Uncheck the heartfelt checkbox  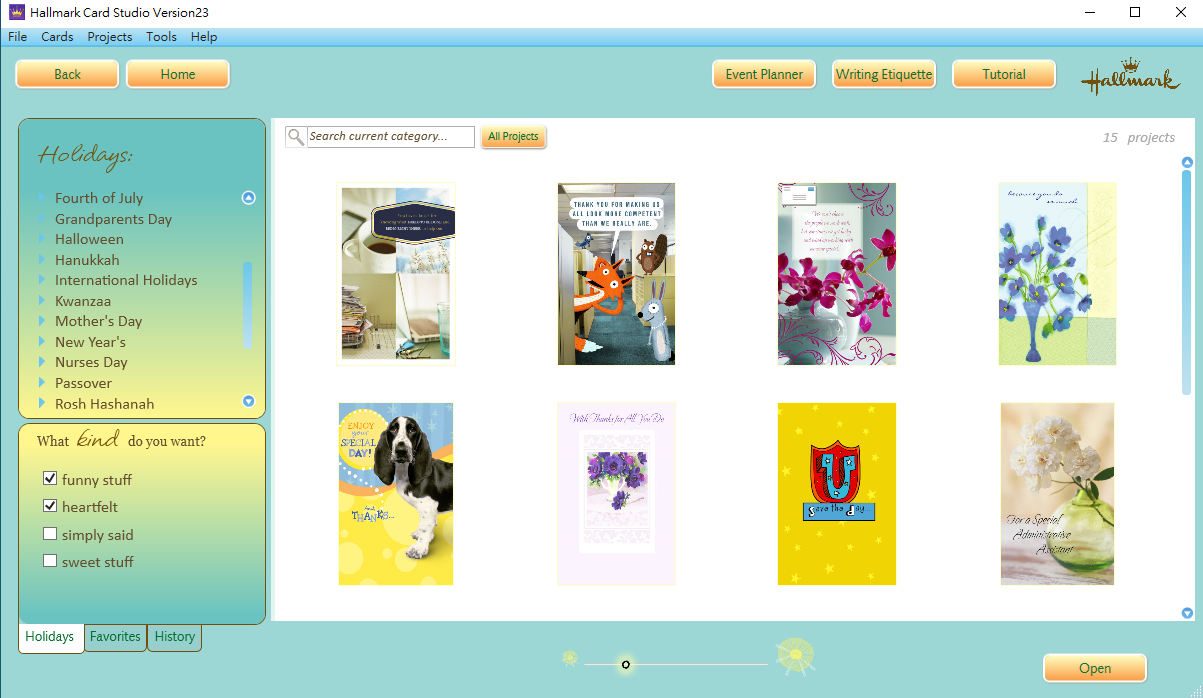(50, 506)
